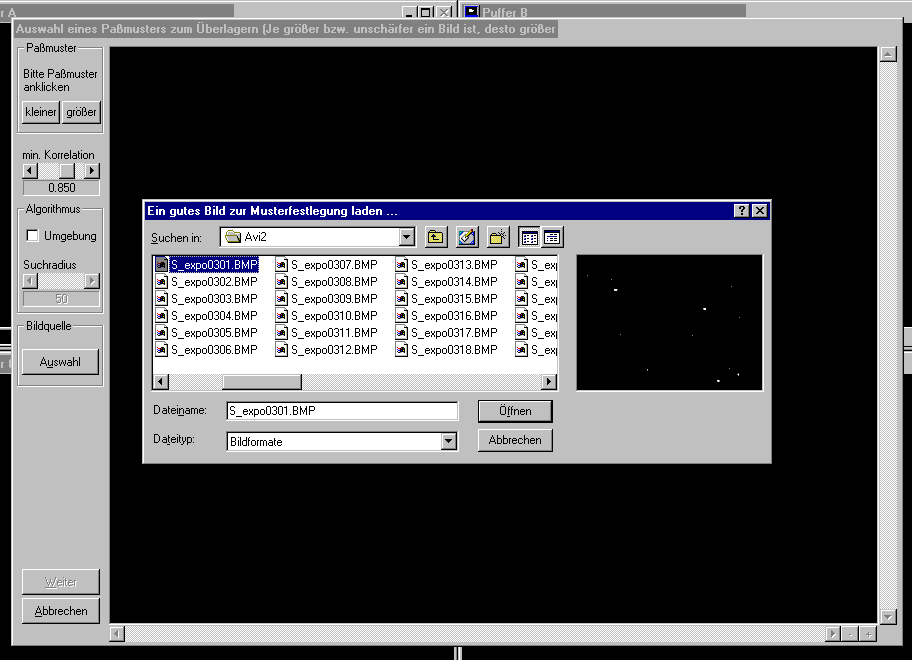Create a new folder via toolbar icon

coord(498,237)
